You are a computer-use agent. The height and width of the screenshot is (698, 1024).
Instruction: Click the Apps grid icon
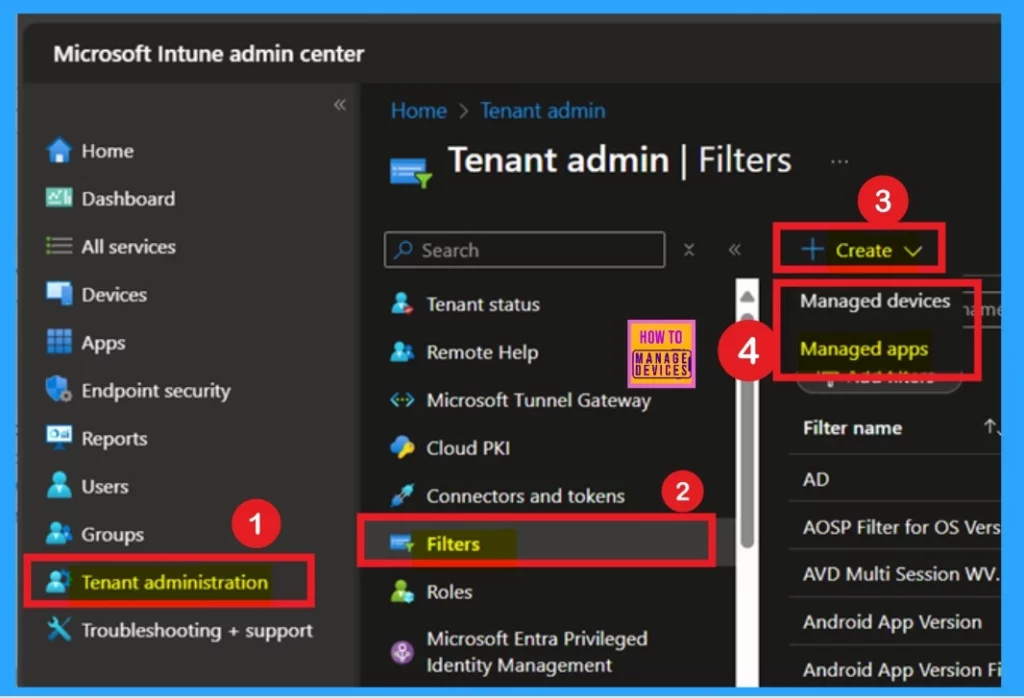point(59,341)
